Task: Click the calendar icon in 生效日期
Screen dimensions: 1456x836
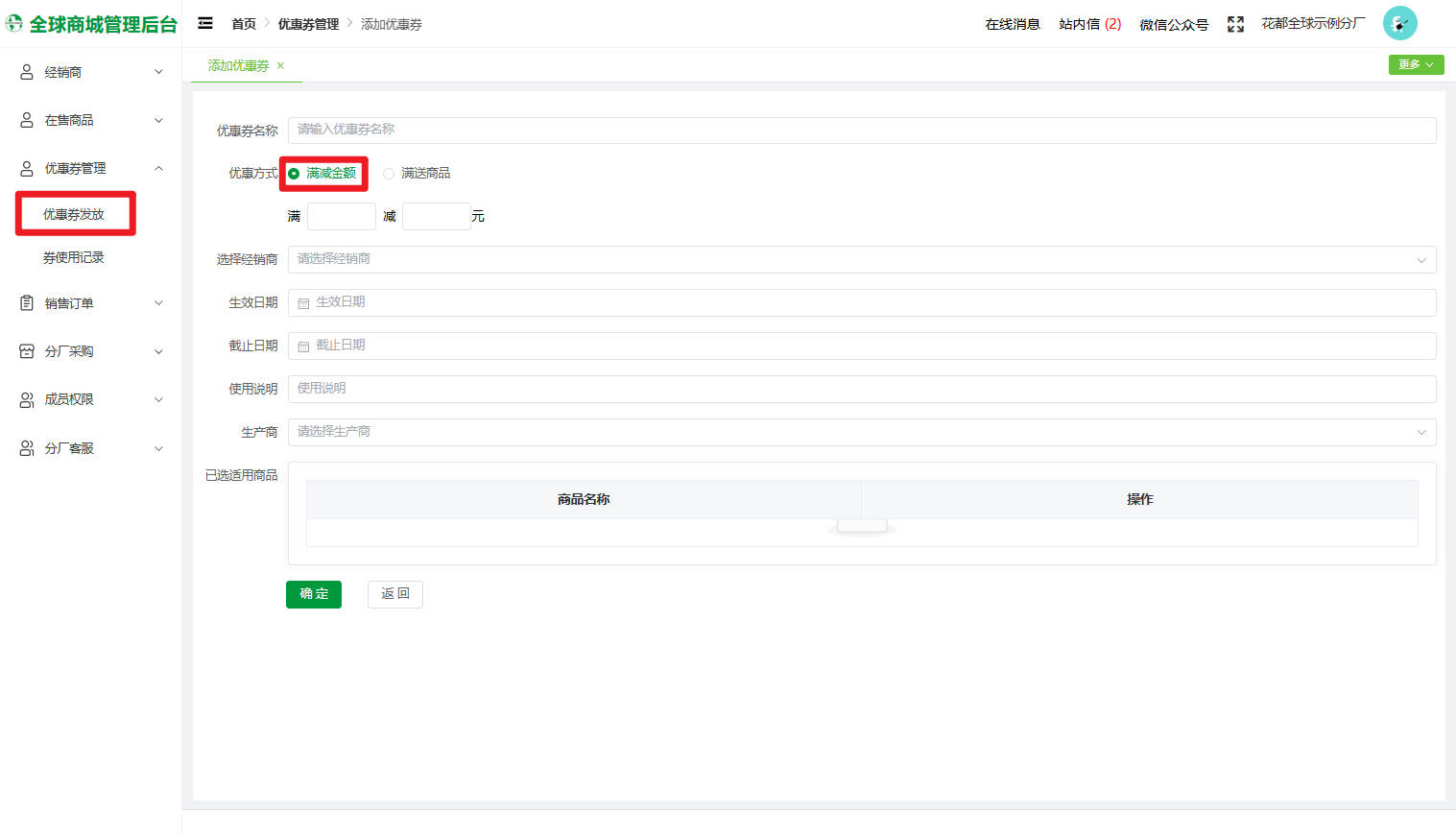Action: click(303, 303)
